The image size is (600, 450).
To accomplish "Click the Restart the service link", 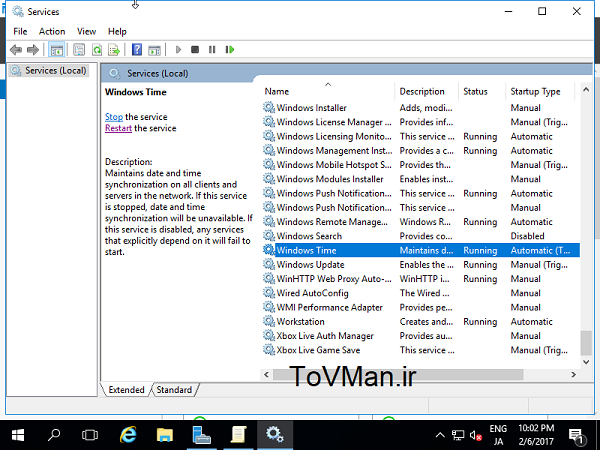I will (118, 128).
